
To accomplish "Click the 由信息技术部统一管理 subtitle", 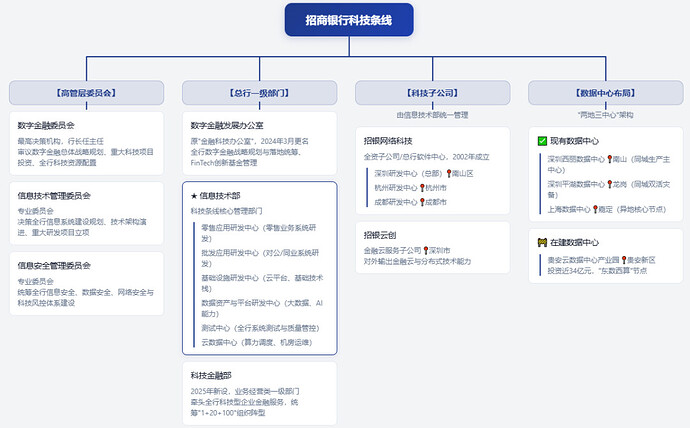I will (432, 115).
